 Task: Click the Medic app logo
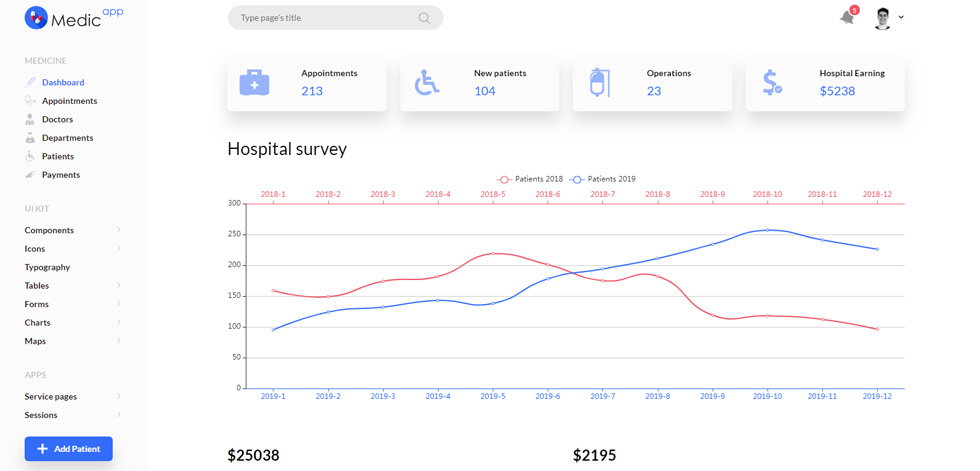click(x=74, y=17)
